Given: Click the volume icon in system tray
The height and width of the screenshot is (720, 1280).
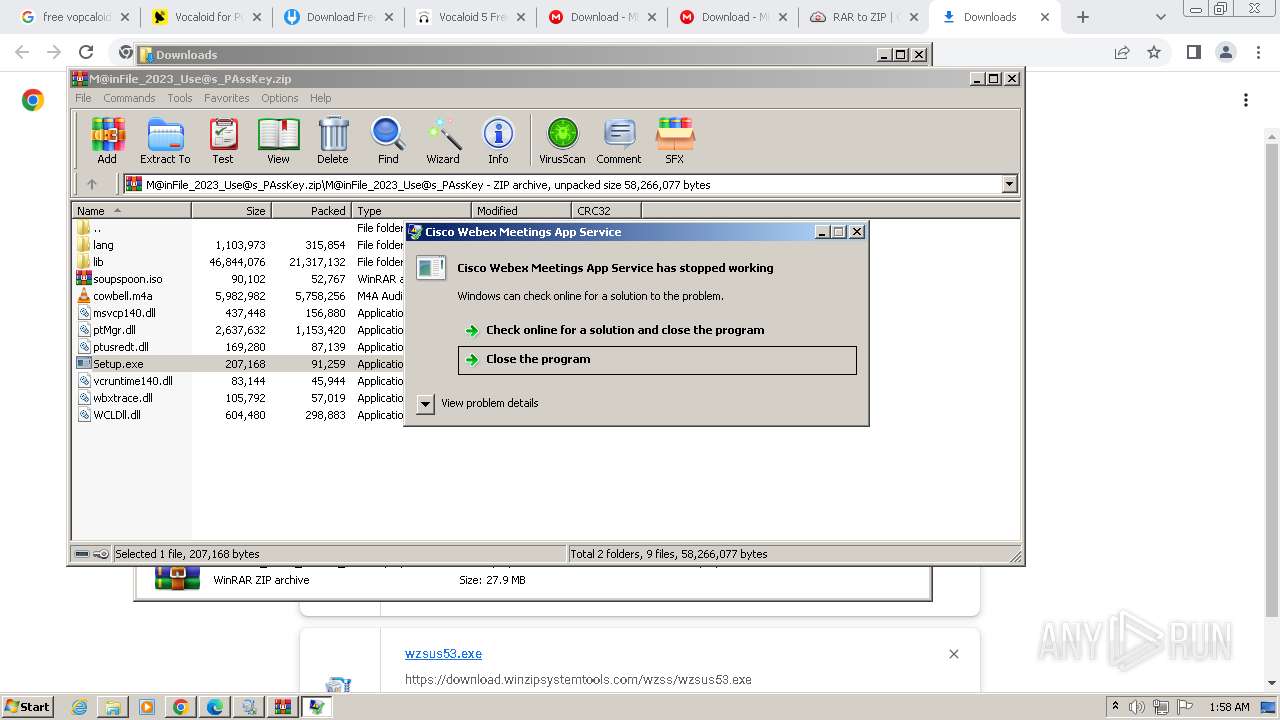Looking at the screenshot, I should 1137,707.
